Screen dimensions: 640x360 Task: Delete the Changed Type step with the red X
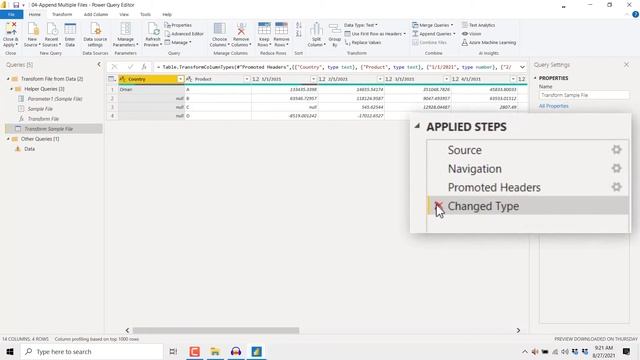pyautogui.click(x=438, y=206)
